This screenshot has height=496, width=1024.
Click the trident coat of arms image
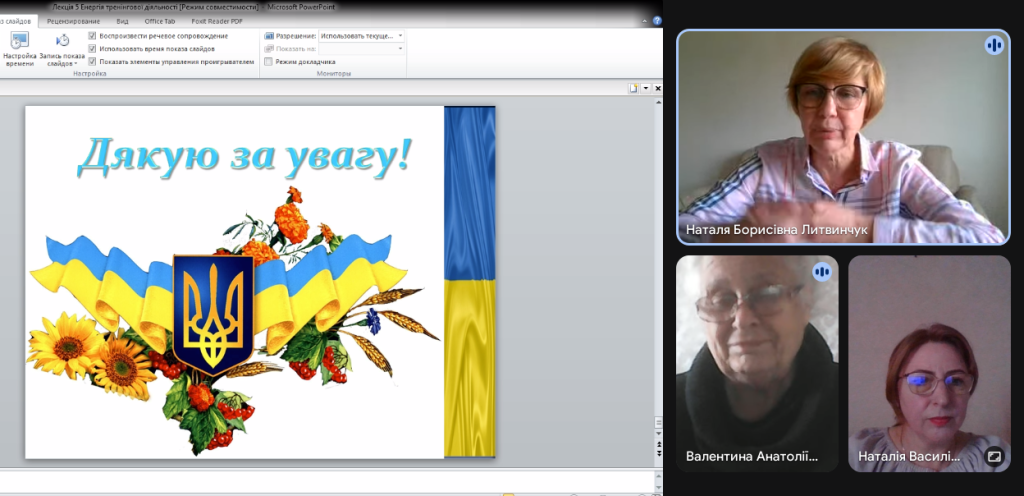213,315
